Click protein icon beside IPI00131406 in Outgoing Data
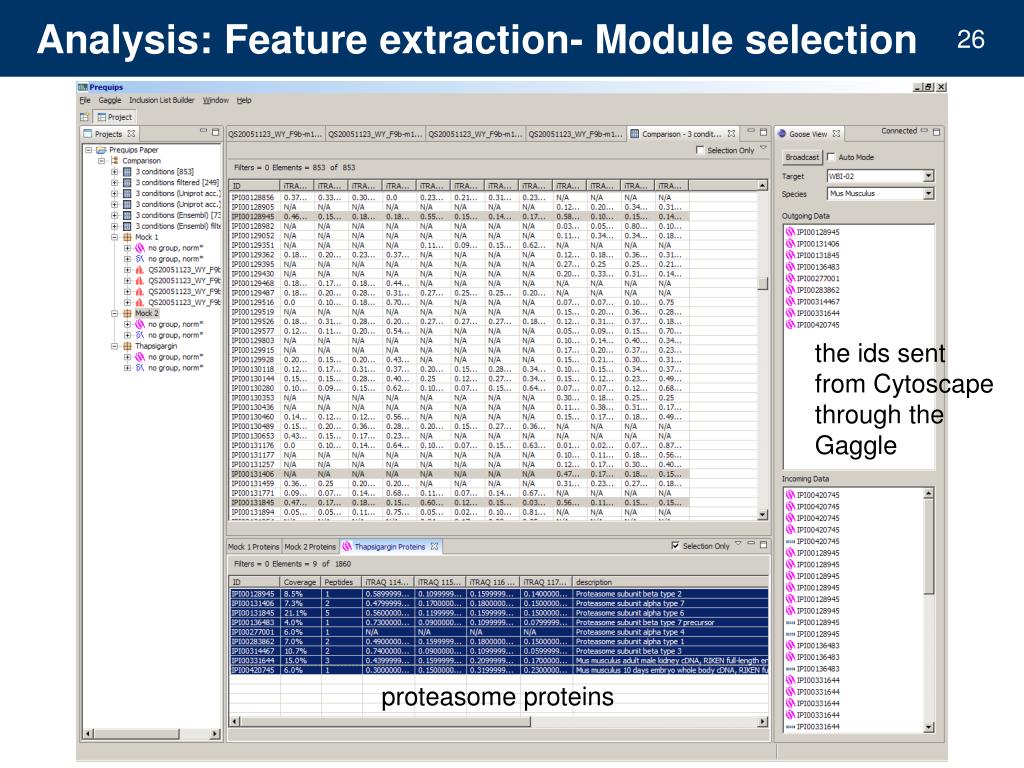Screen dimensions: 1024x768 click(x=790, y=244)
